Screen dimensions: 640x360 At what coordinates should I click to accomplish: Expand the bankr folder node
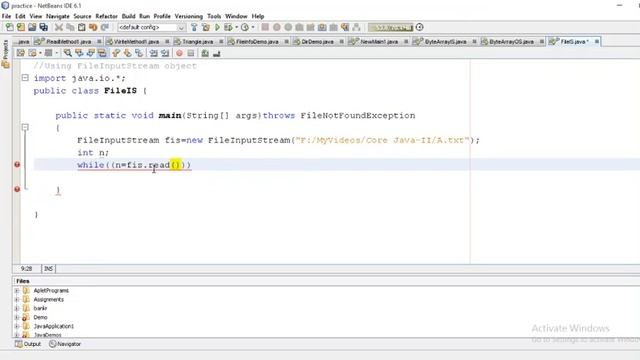(x=17, y=309)
